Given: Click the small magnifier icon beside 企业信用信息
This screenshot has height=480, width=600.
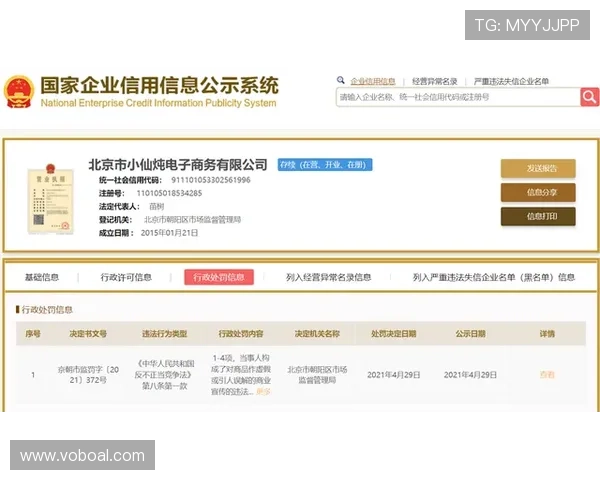Looking at the screenshot, I should click(341, 80).
